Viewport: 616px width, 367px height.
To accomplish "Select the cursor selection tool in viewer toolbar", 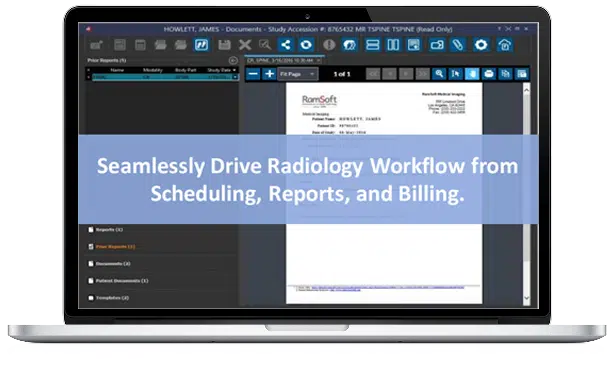I will (455, 74).
